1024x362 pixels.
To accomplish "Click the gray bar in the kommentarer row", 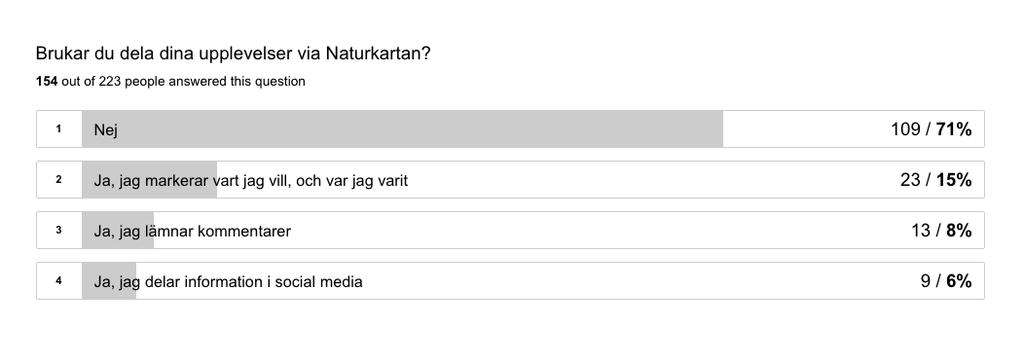I will click(x=118, y=230).
